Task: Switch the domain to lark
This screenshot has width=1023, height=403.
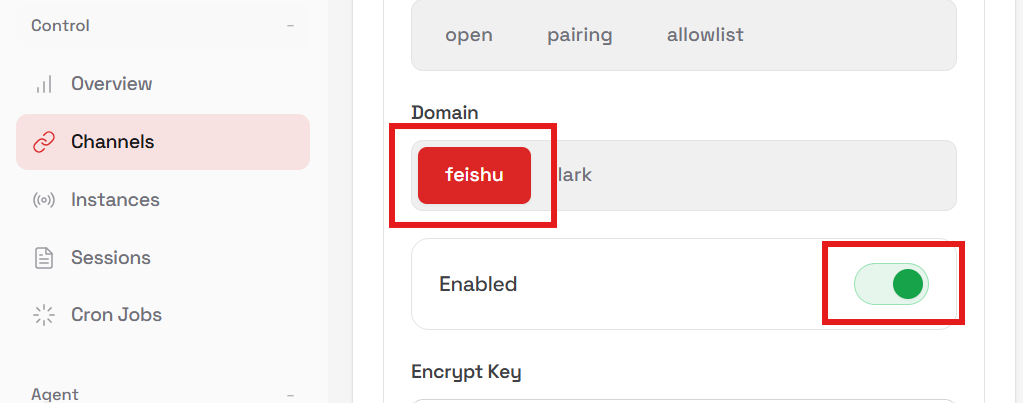Action: pyautogui.click(x=575, y=175)
